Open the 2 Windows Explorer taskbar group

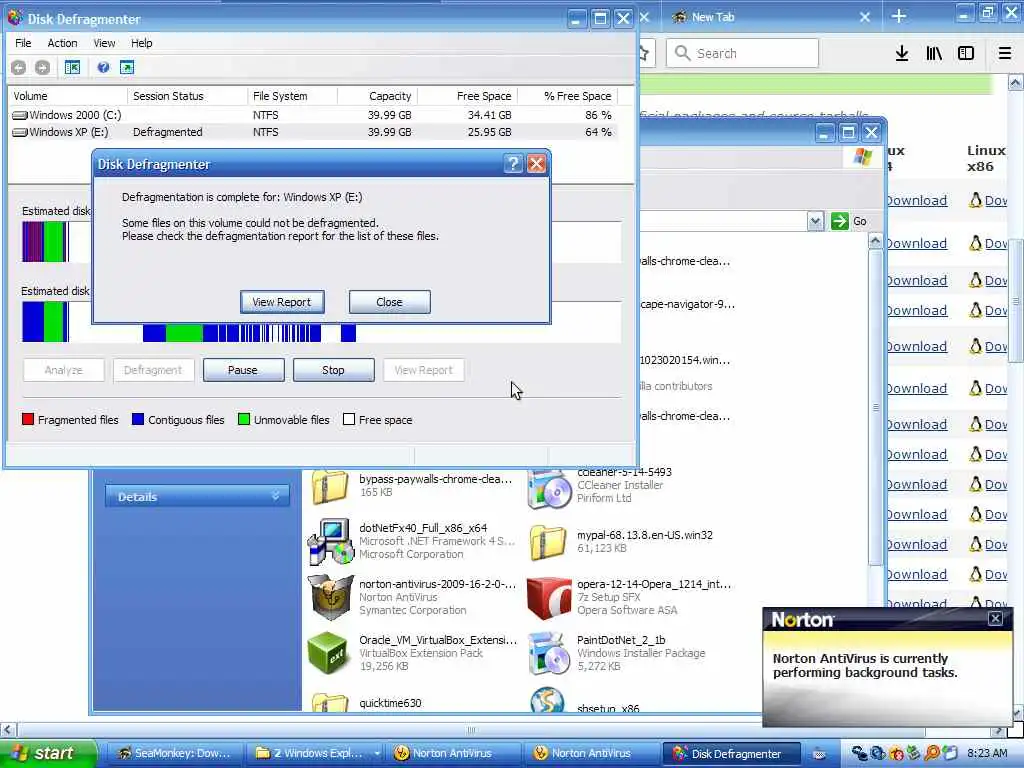[x=317, y=753]
